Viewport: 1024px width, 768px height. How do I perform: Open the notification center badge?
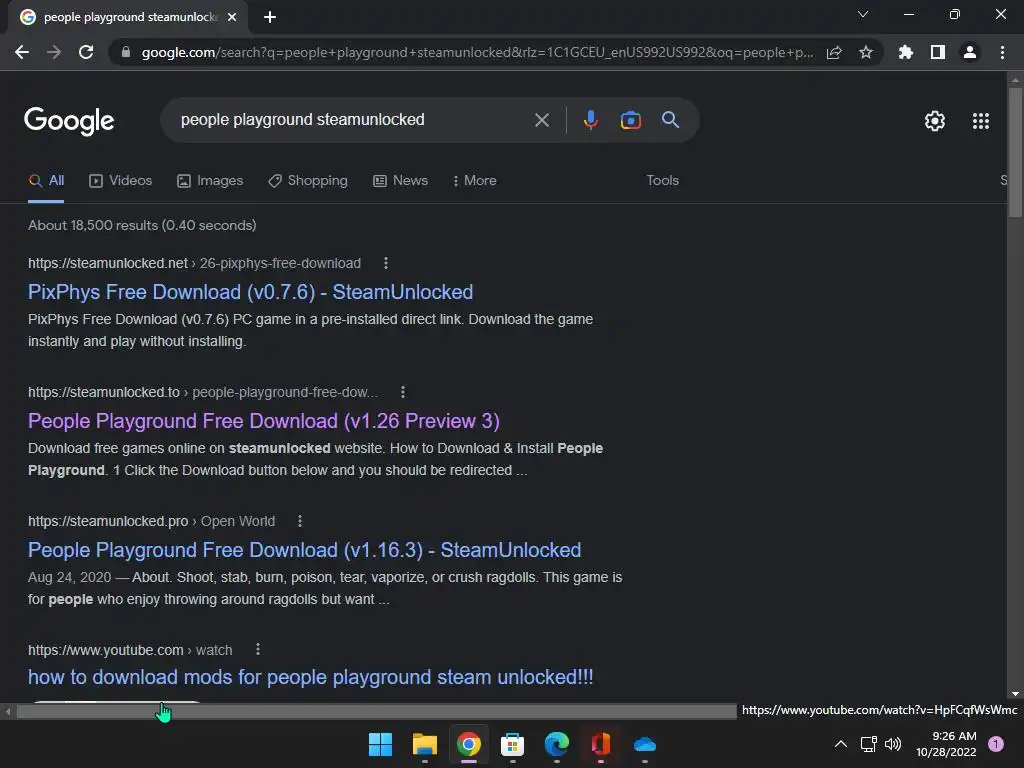(996, 744)
